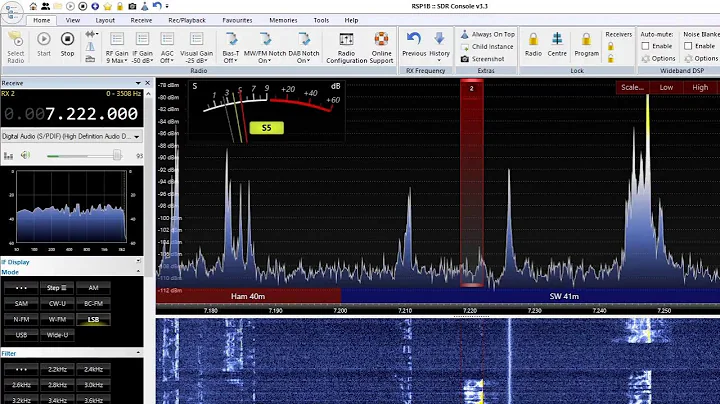Open Auto-mute Options

pyautogui.click(x=658, y=58)
